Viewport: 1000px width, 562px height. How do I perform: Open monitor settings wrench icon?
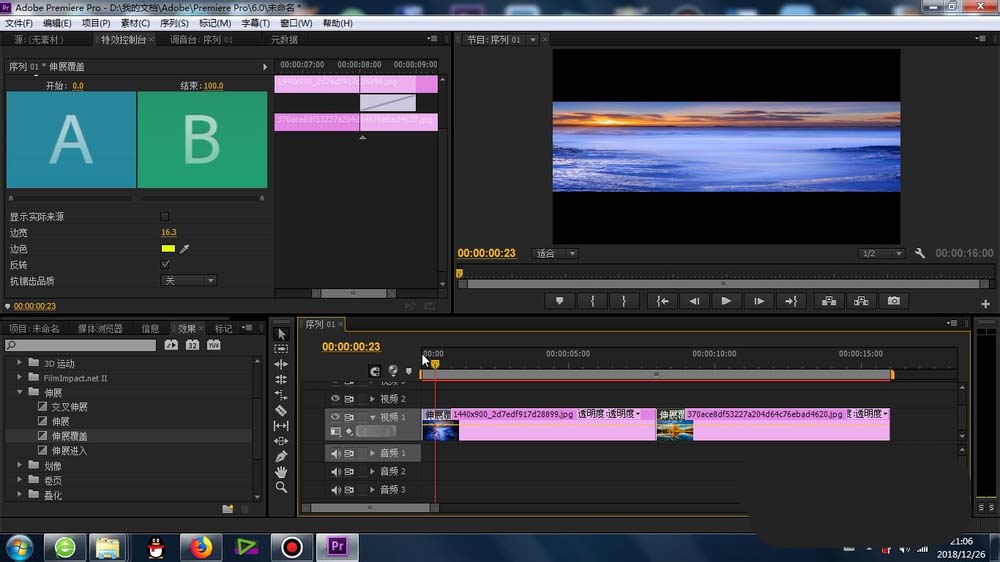920,253
